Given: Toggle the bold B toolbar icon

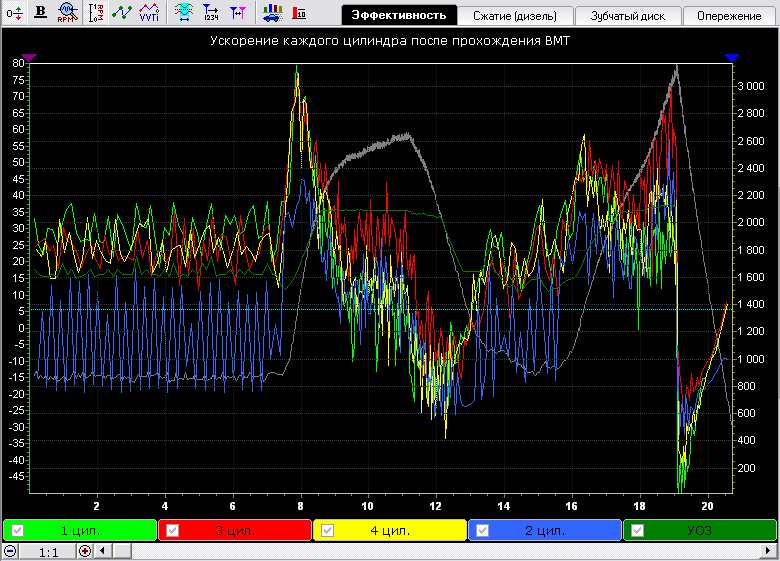Looking at the screenshot, I should point(40,12).
